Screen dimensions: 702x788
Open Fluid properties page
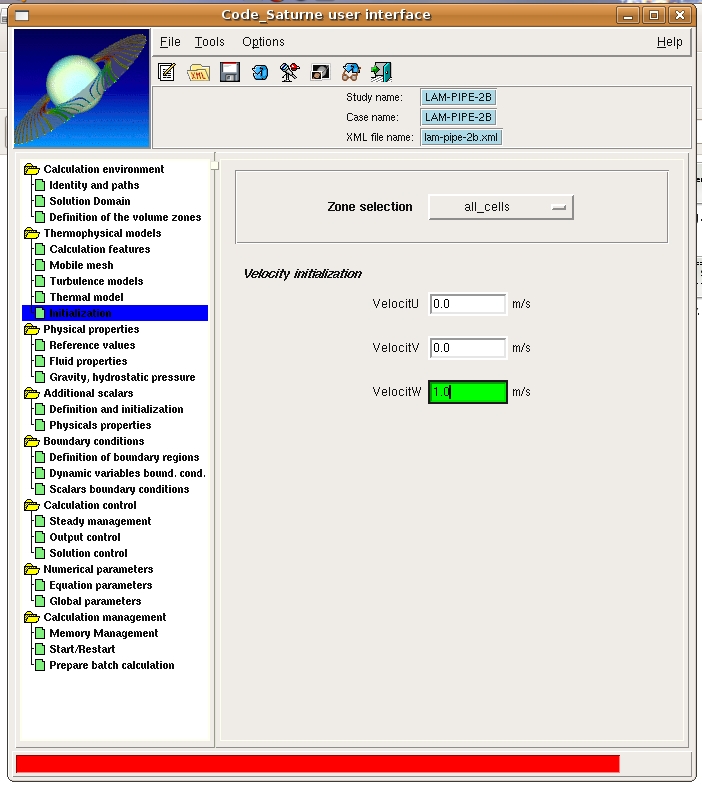coord(88,361)
